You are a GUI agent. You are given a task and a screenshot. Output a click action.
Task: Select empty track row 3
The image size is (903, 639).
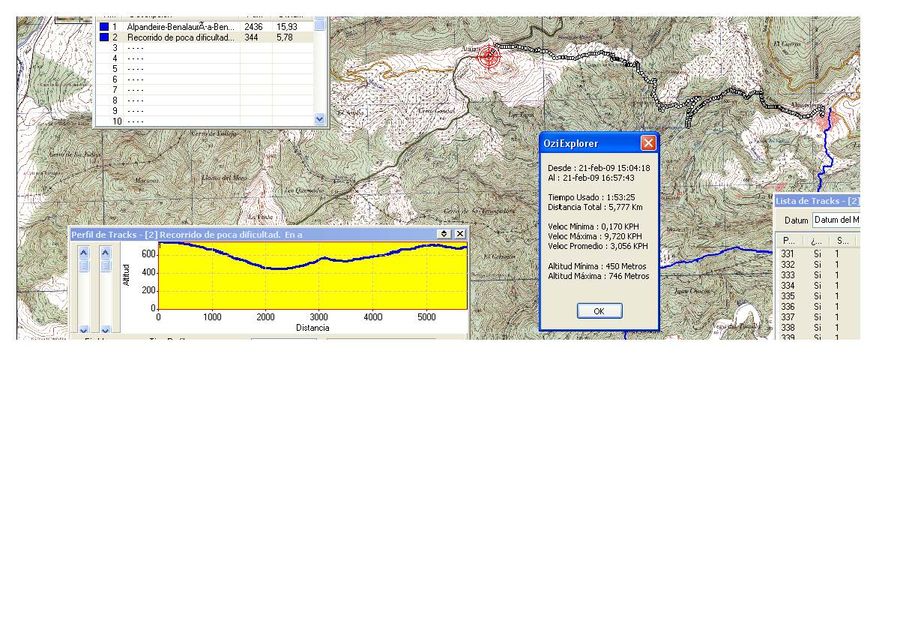point(204,48)
